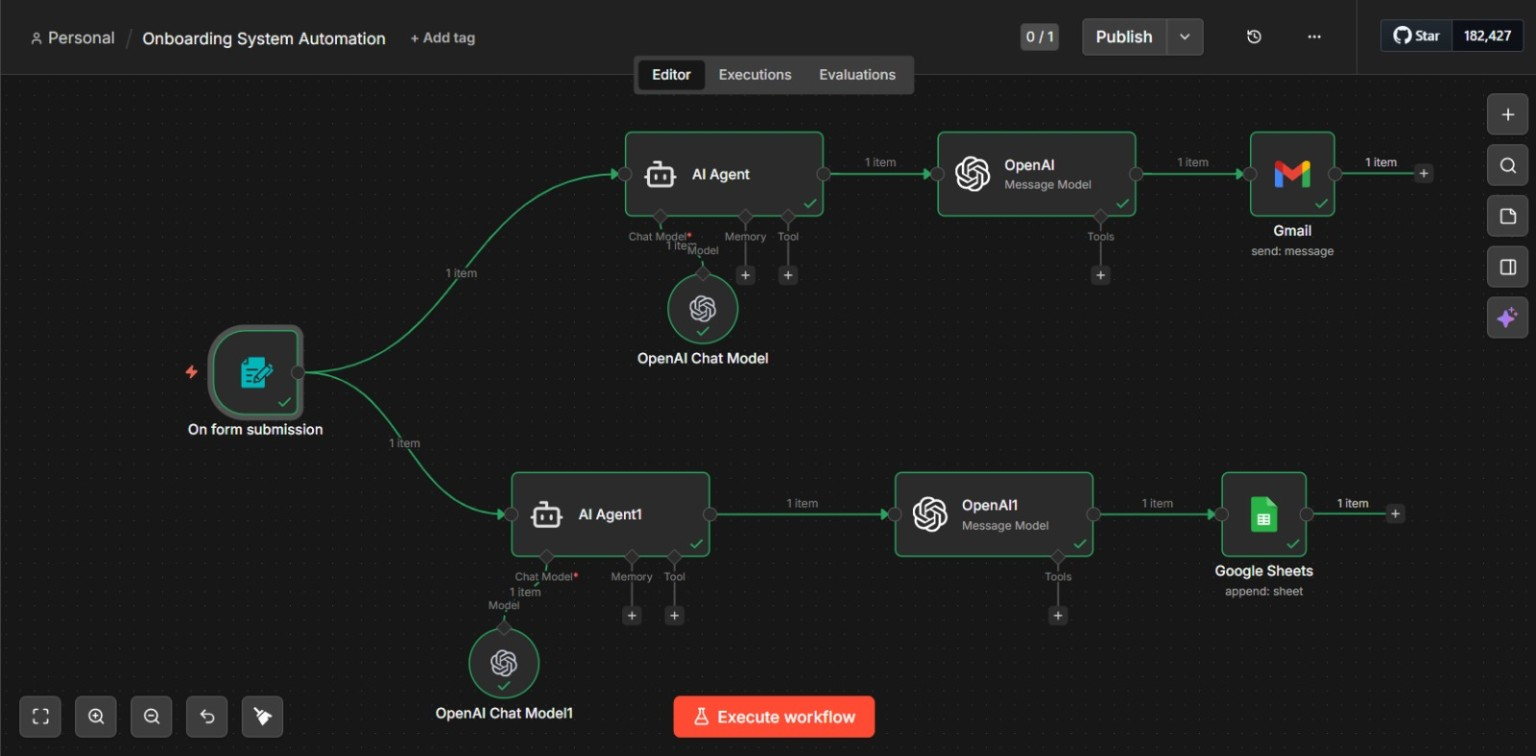
Task: Click the 0 / 1 counter badge
Action: click(x=1039, y=37)
